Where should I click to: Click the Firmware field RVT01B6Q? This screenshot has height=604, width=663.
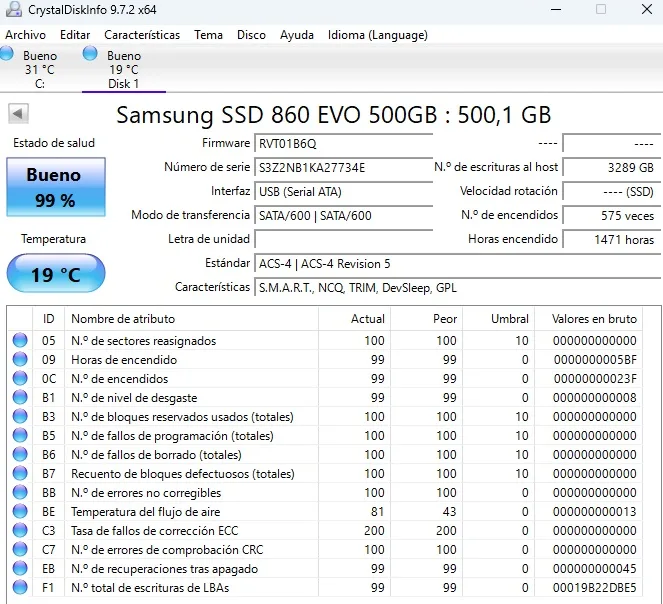[343, 143]
